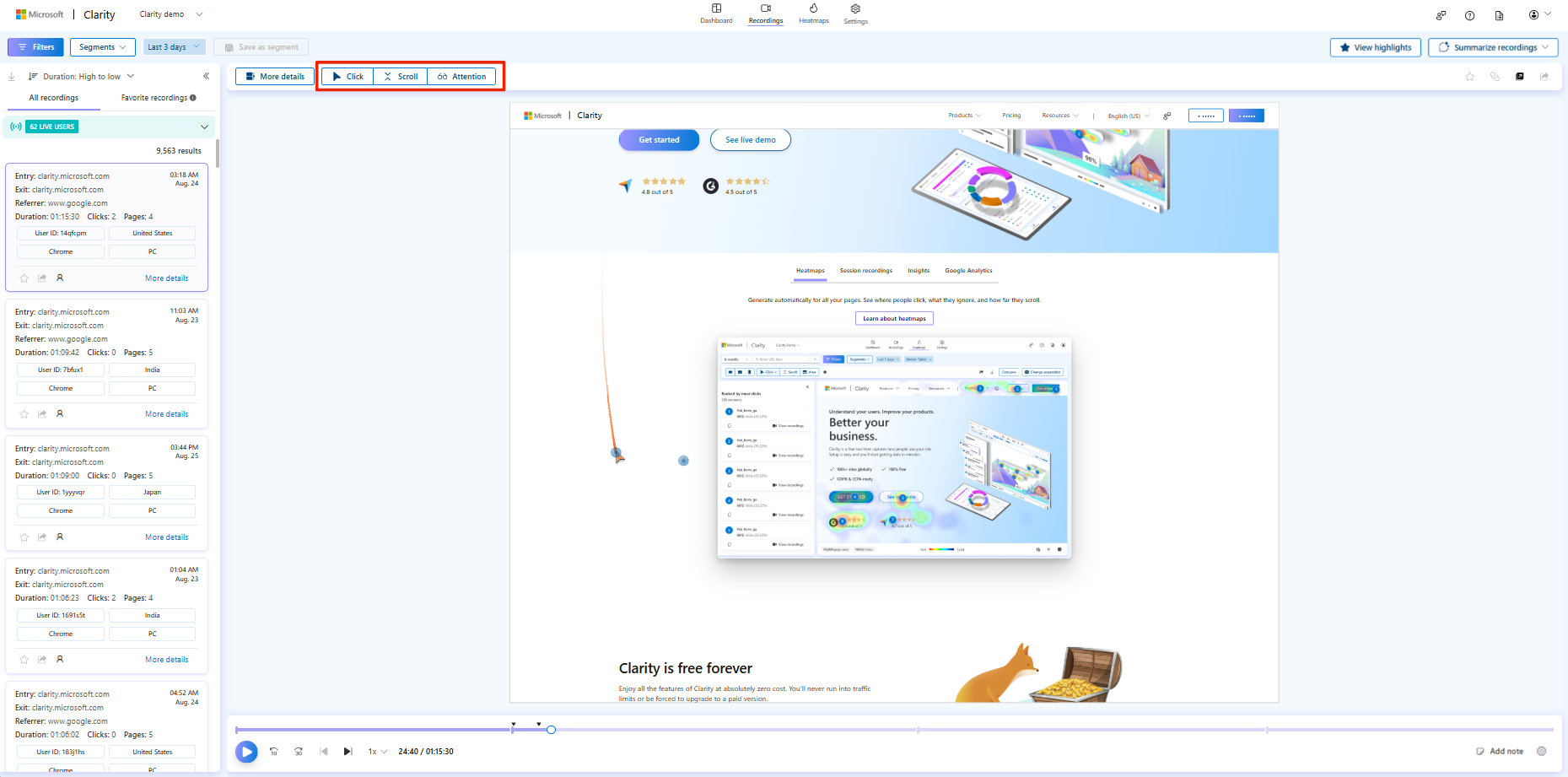Open the recording in a new window icon
This screenshot has height=777, width=1568.
tap(1520, 76)
